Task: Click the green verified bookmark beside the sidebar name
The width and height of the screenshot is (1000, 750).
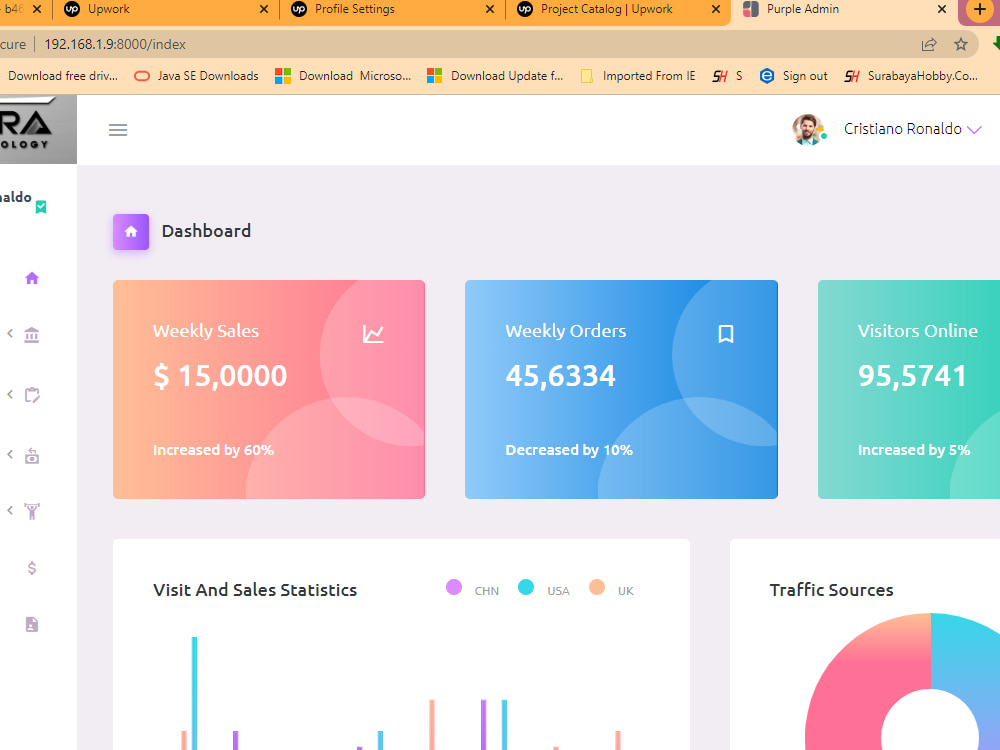Action: click(41, 207)
